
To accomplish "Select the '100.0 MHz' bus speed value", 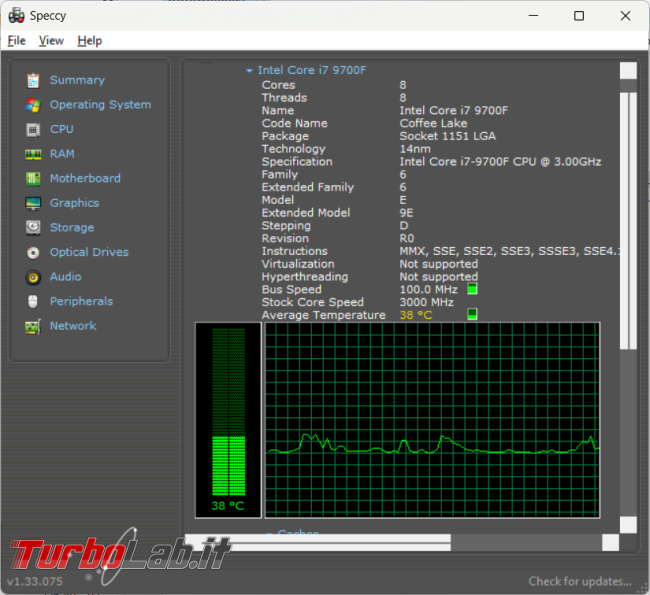I will tap(429, 289).
